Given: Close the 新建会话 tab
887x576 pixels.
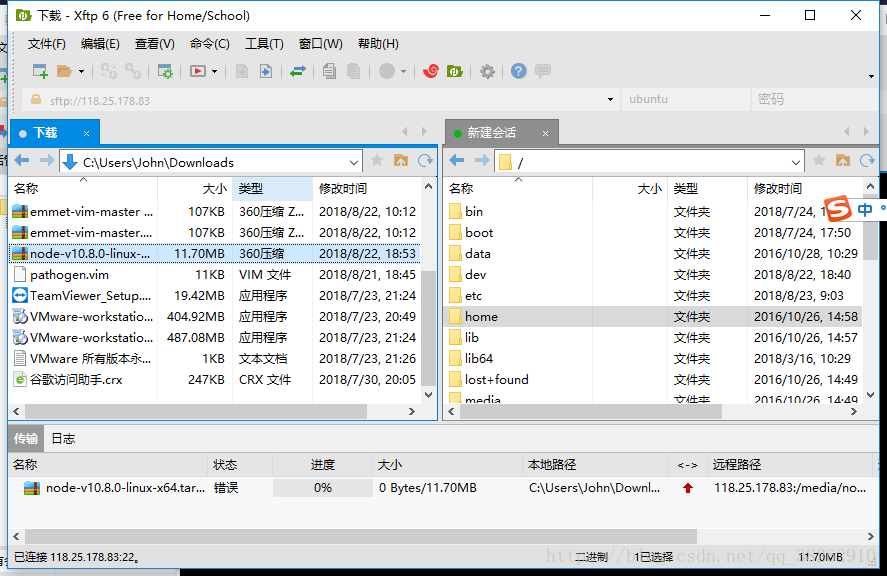Looking at the screenshot, I should [545, 134].
